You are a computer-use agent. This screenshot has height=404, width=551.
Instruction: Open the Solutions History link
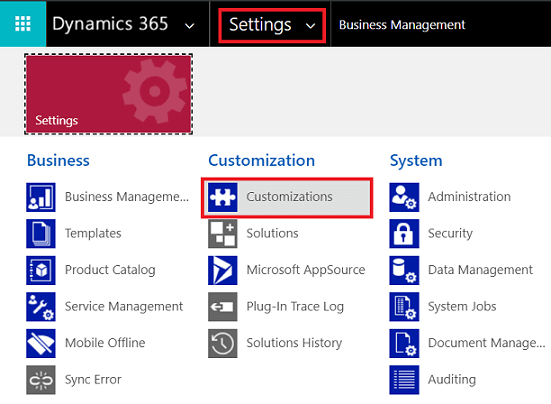click(x=294, y=343)
